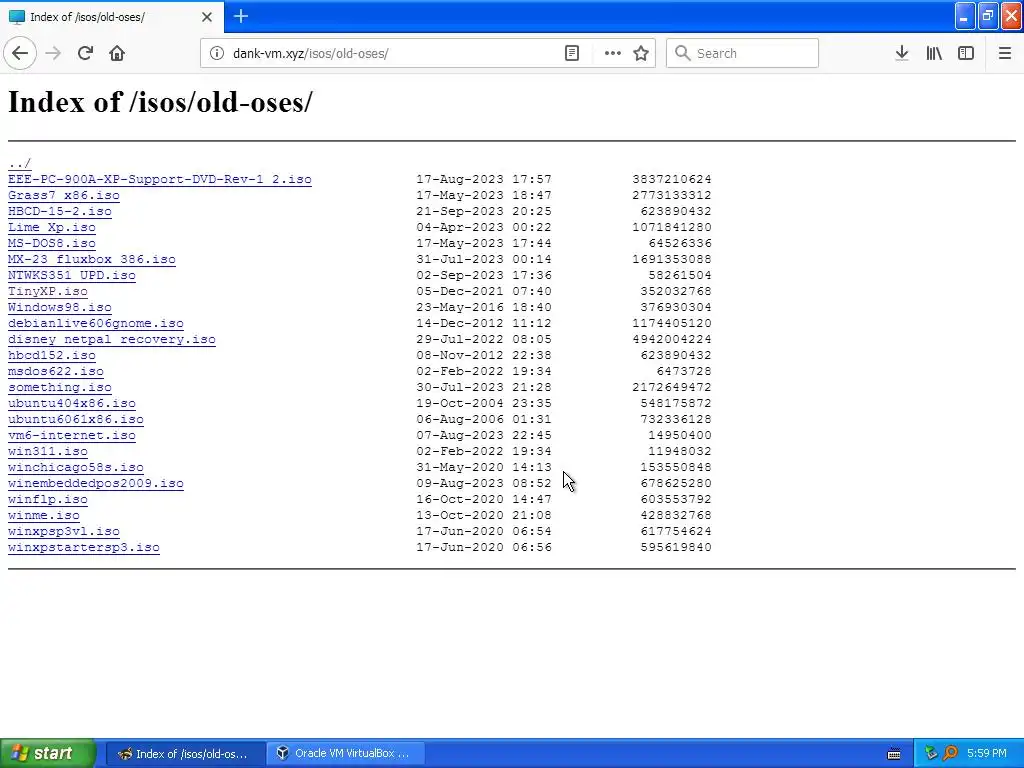Screen dimensions: 1024x768
Task: Bookmark this page with the star
Action: 641,53
